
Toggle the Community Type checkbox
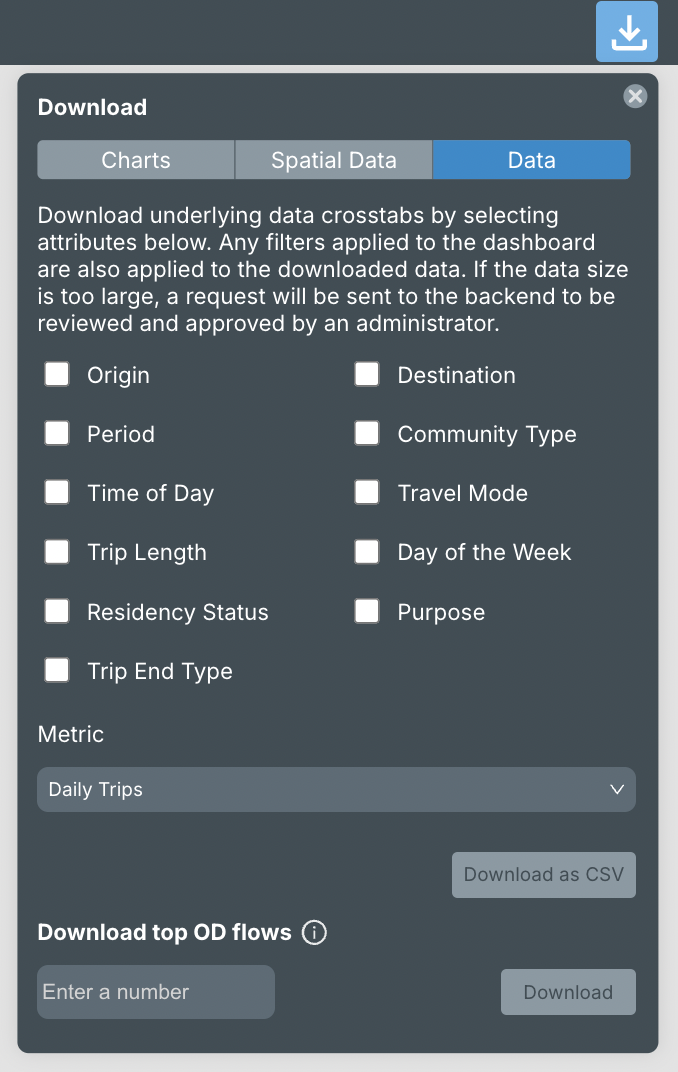click(x=367, y=434)
